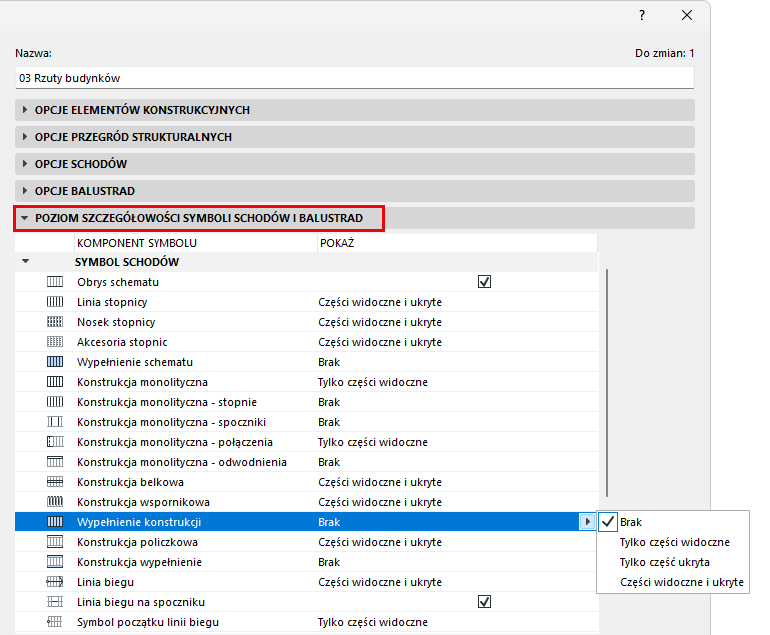This screenshot has height=635, width=770.
Task: Choose Tylko części widoczne in popup menu
Action: point(674,542)
